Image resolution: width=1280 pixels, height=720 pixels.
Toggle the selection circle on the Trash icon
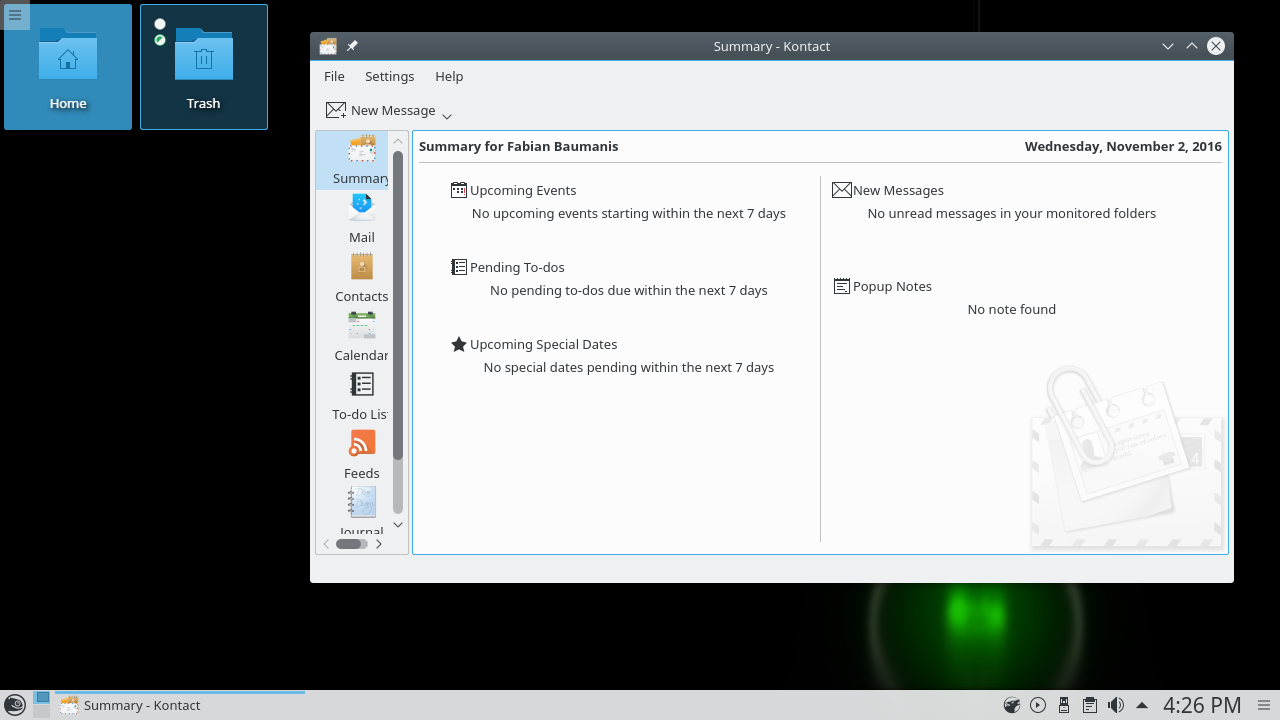(x=160, y=24)
